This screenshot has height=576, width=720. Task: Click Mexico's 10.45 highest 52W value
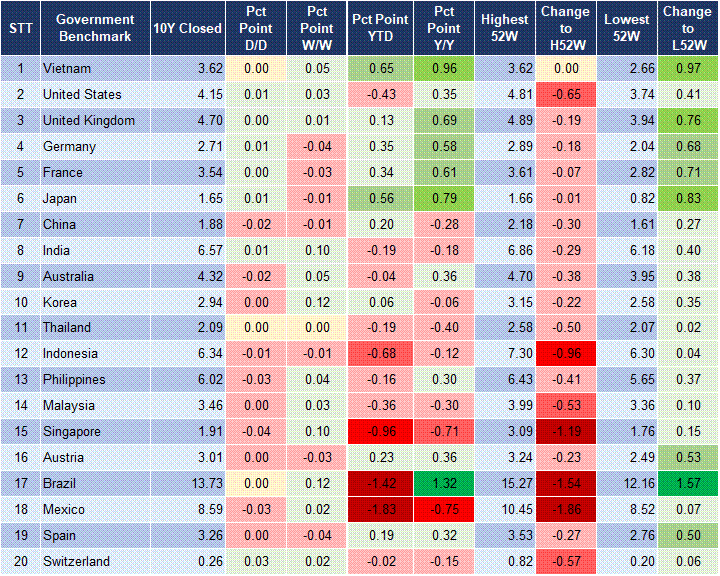tap(504, 510)
